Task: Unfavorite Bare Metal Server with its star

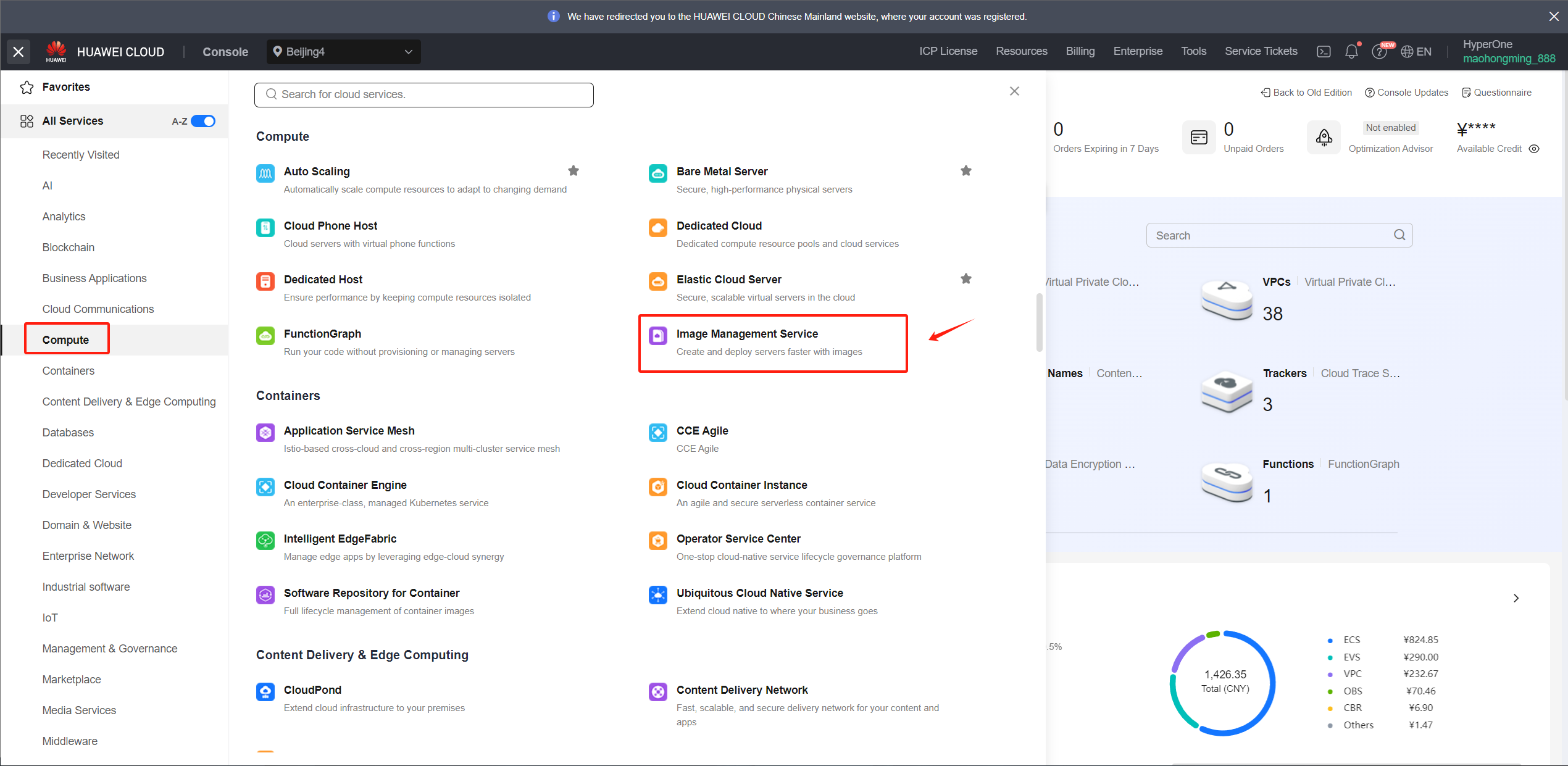Action: [x=966, y=171]
